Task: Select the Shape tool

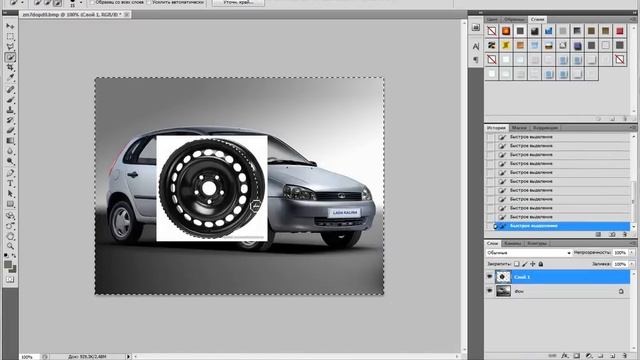Action: (x=10, y=204)
